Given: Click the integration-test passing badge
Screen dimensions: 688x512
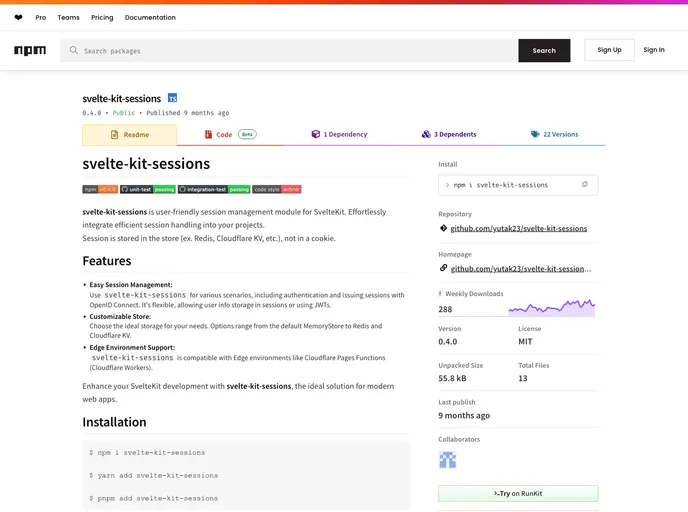Looking at the screenshot, I should (x=214, y=190).
